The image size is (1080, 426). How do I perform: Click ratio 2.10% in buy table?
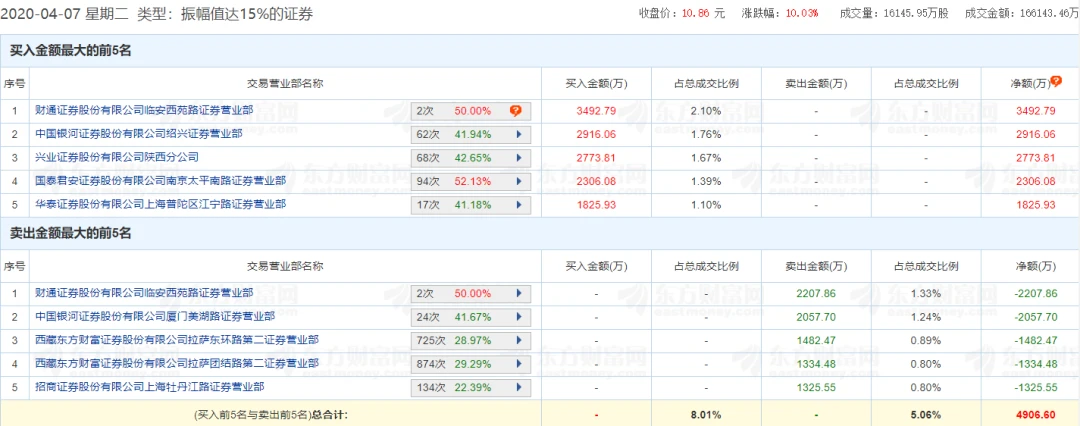707,110
